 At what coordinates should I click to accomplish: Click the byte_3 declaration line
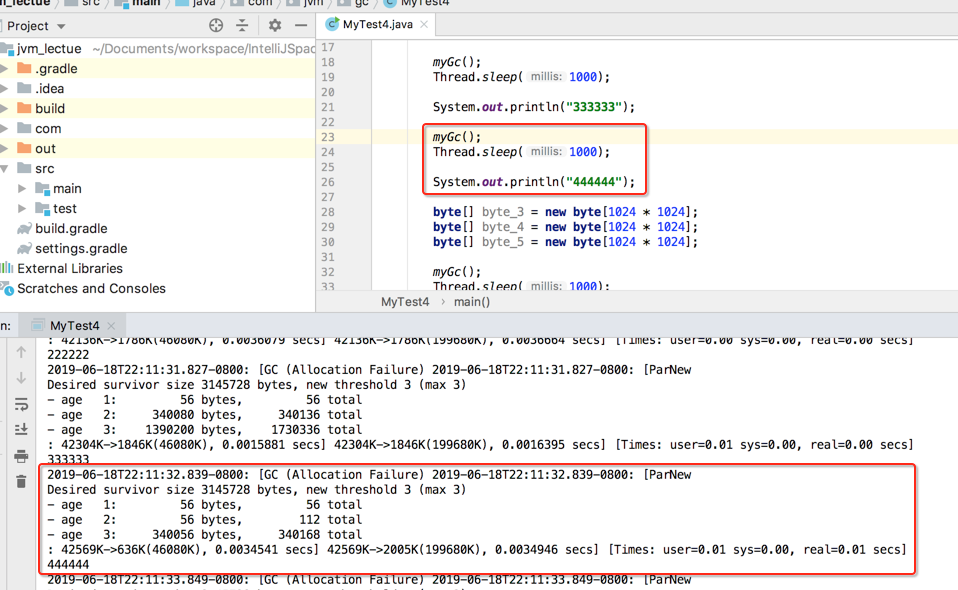click(565, 212)
